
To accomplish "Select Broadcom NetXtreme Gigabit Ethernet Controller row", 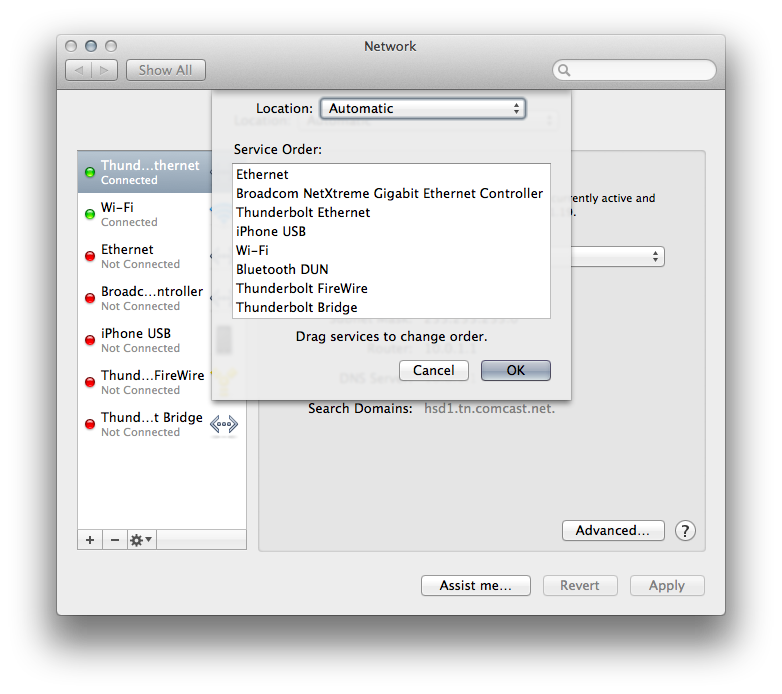I will point(391,193).
